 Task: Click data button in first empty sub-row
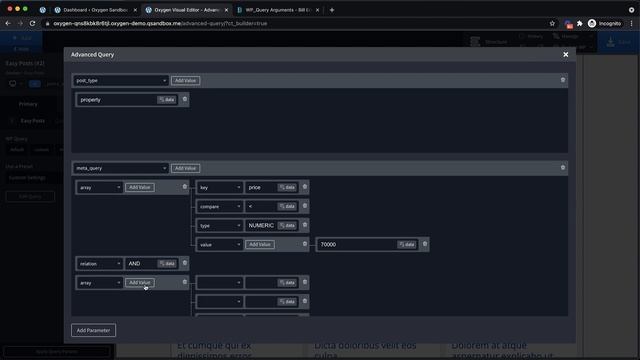tap(287, 282)
